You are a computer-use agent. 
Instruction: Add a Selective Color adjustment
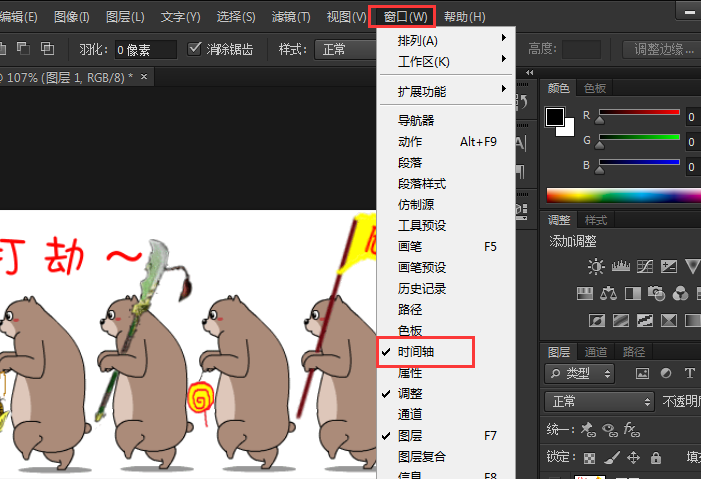pyautogui.click(x=669, y=320)
